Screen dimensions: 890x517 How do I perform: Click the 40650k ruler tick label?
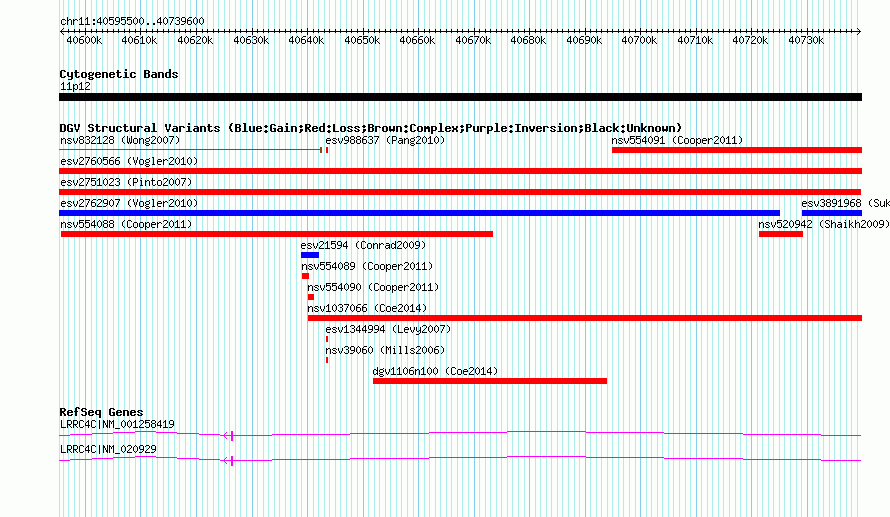tap(362, 40)
